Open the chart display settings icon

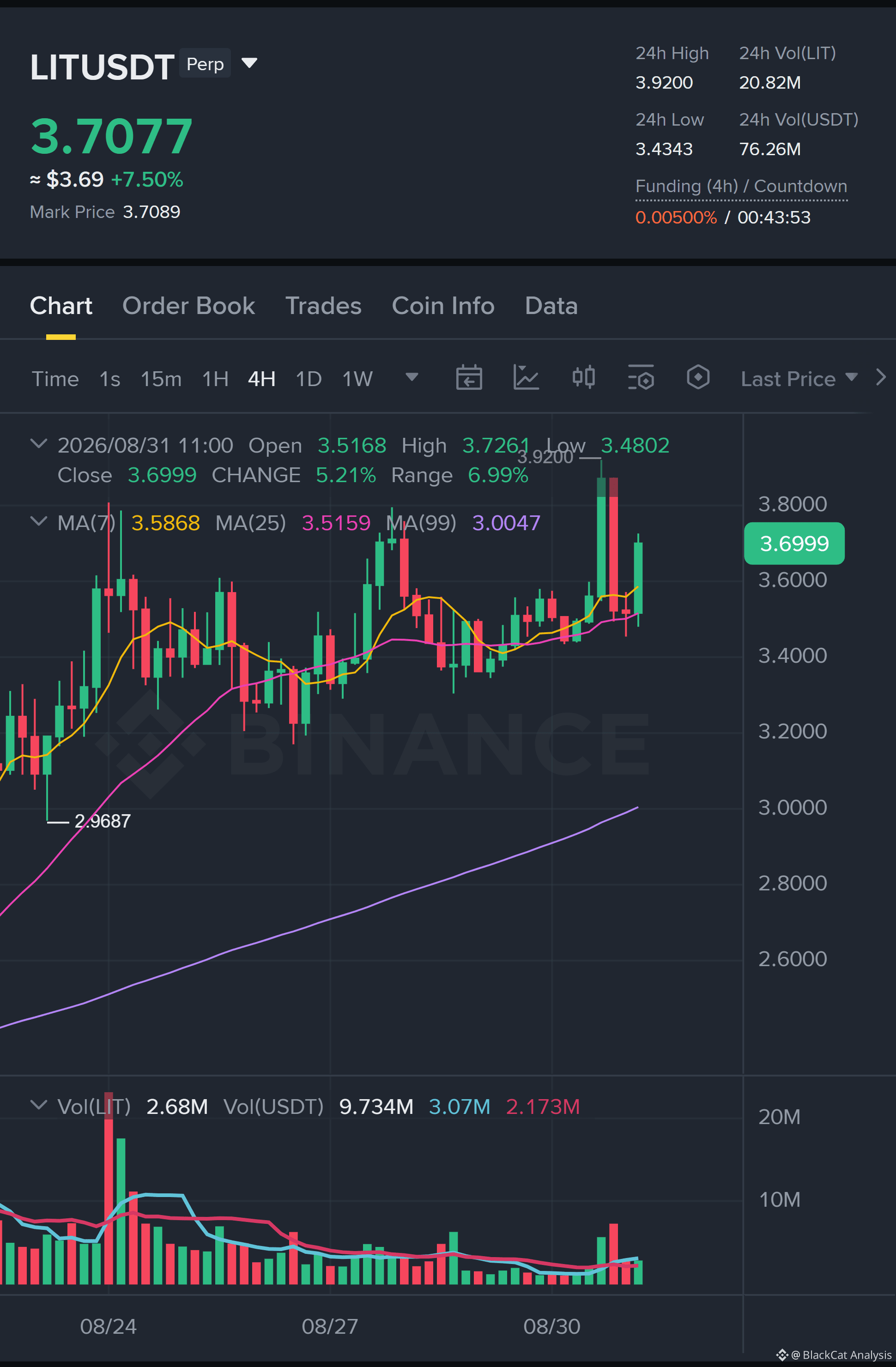point(641,378)
